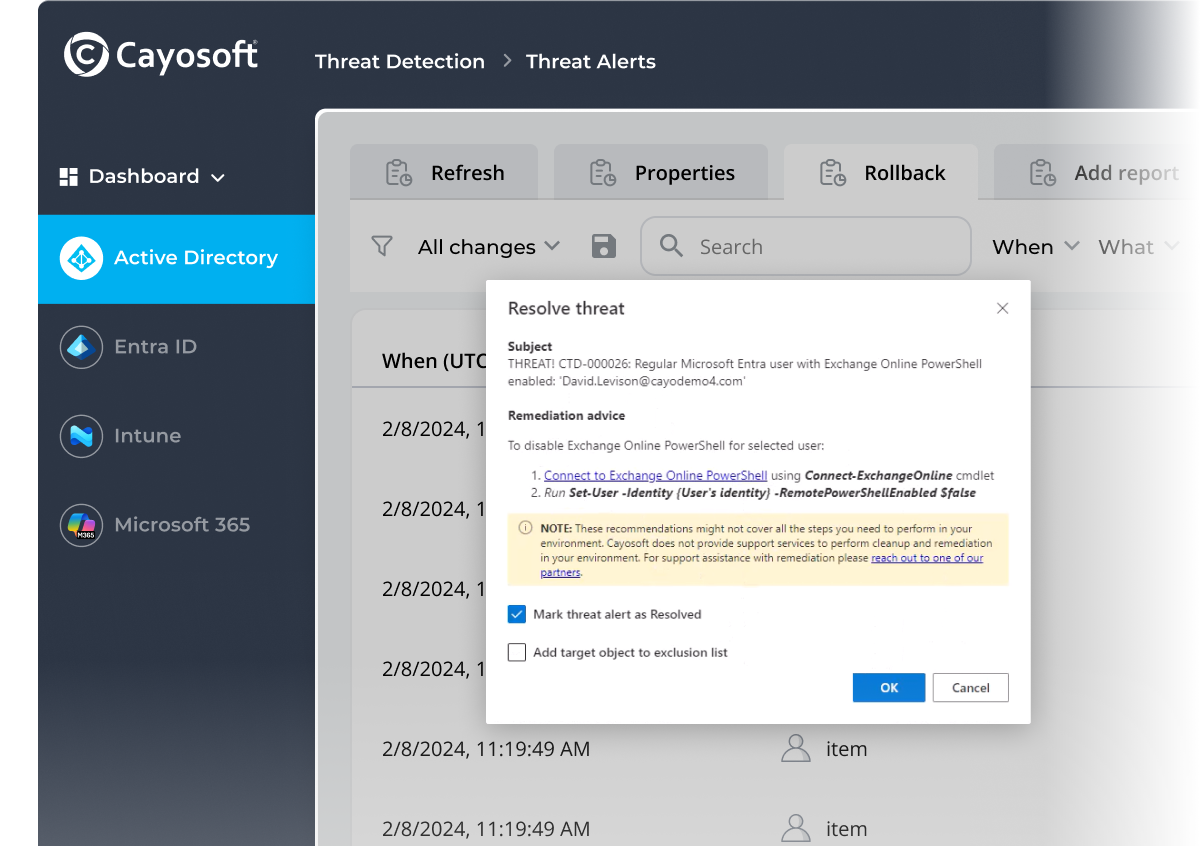The height and width of the screenshot is (846, 1200).
Task: Open Connect to Exchange Online PowerShell link
Action: coord(655,476)
